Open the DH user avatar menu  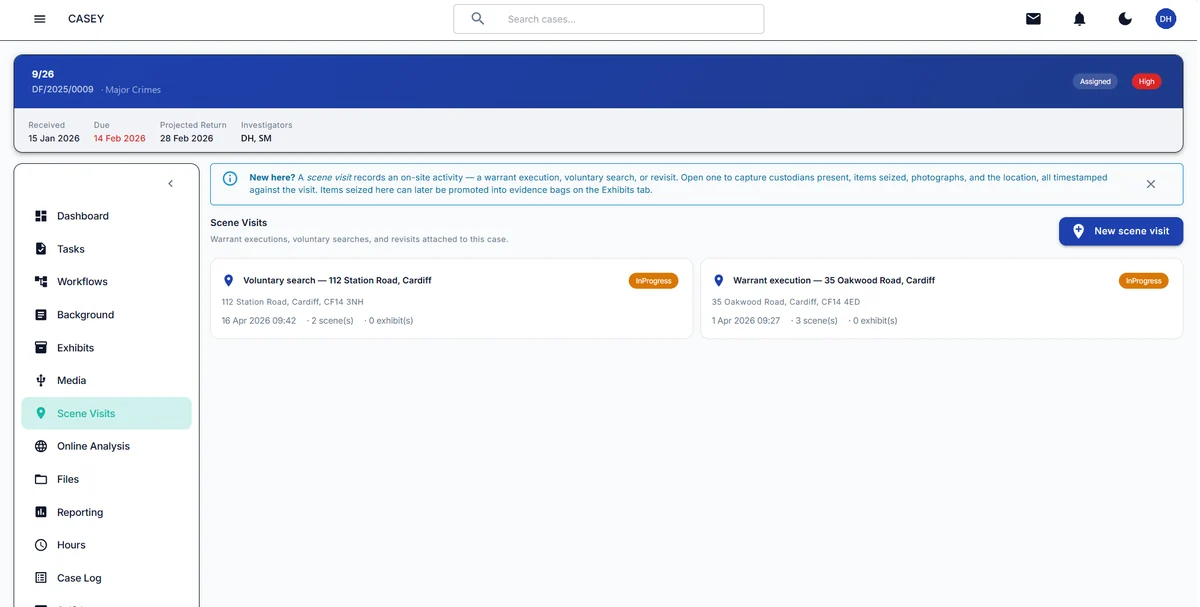[1166, 19]
